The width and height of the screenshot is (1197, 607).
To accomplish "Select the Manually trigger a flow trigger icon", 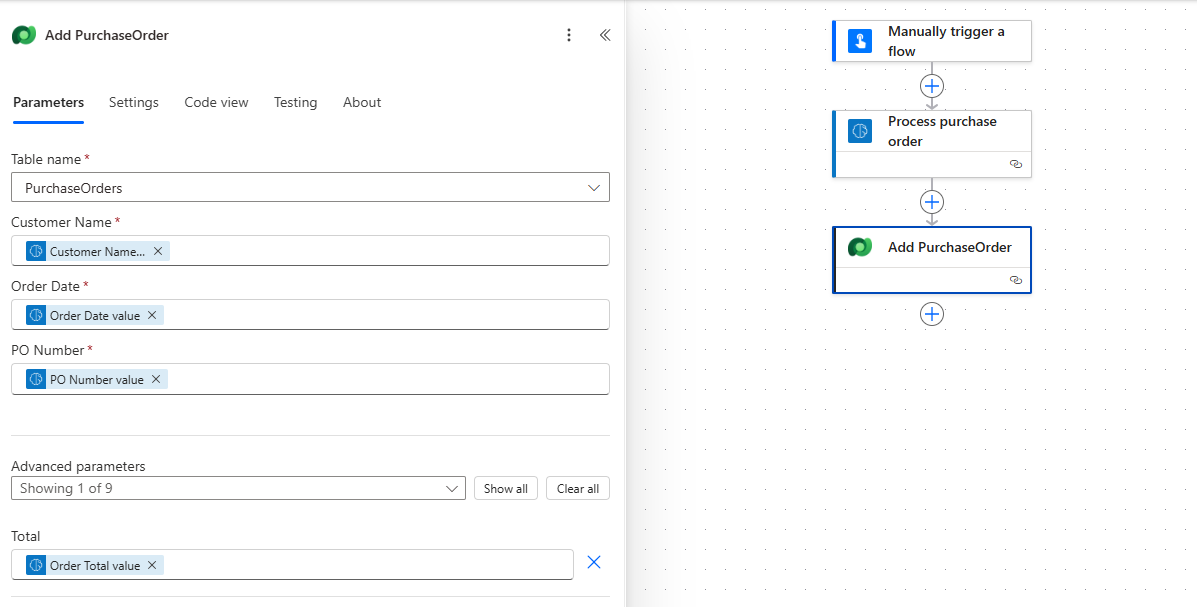I will [860, 41].
